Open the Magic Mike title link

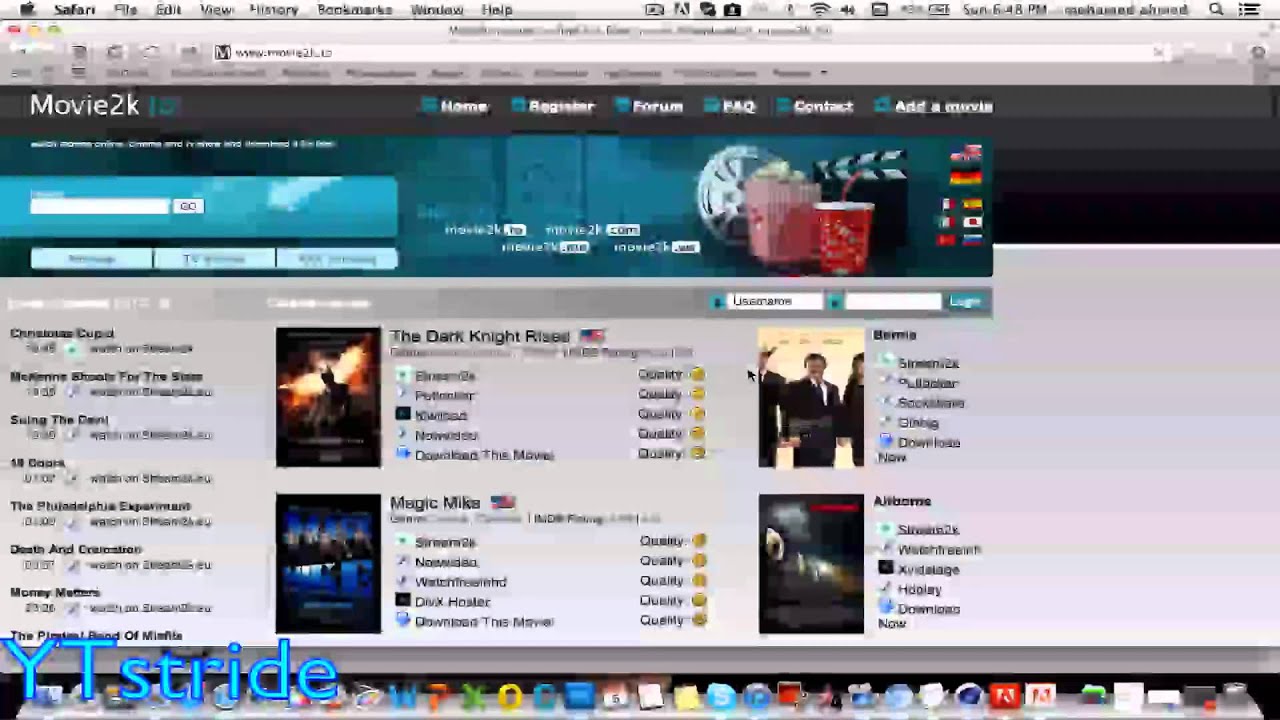[x=435, y=502]
